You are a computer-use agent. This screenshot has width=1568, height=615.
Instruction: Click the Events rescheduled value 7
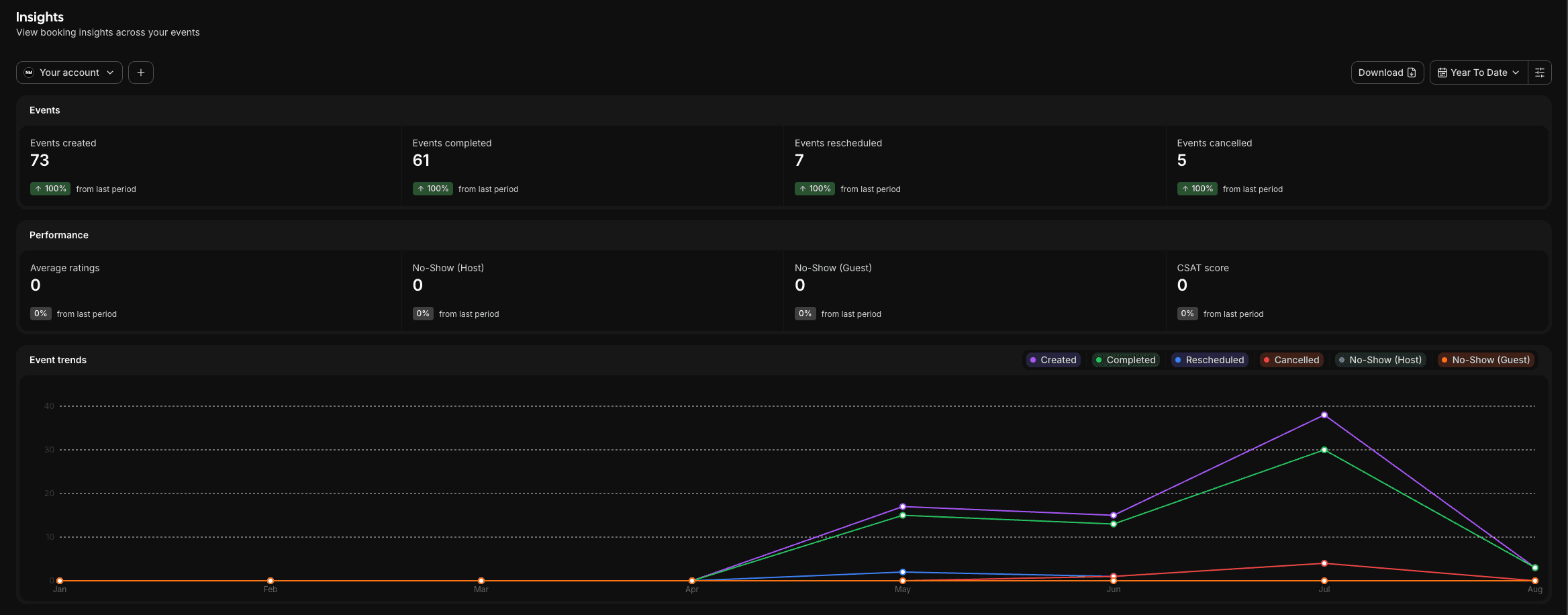[799, 160]
